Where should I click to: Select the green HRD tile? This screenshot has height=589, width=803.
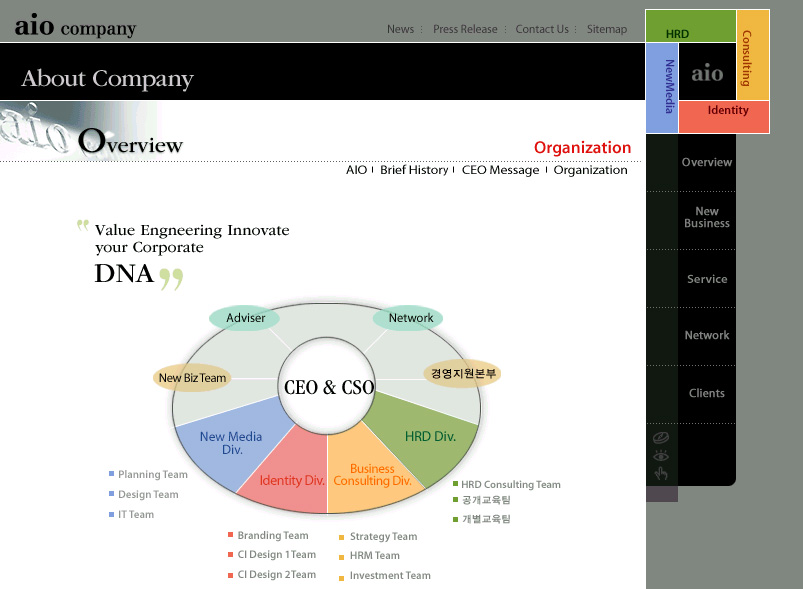691,26
